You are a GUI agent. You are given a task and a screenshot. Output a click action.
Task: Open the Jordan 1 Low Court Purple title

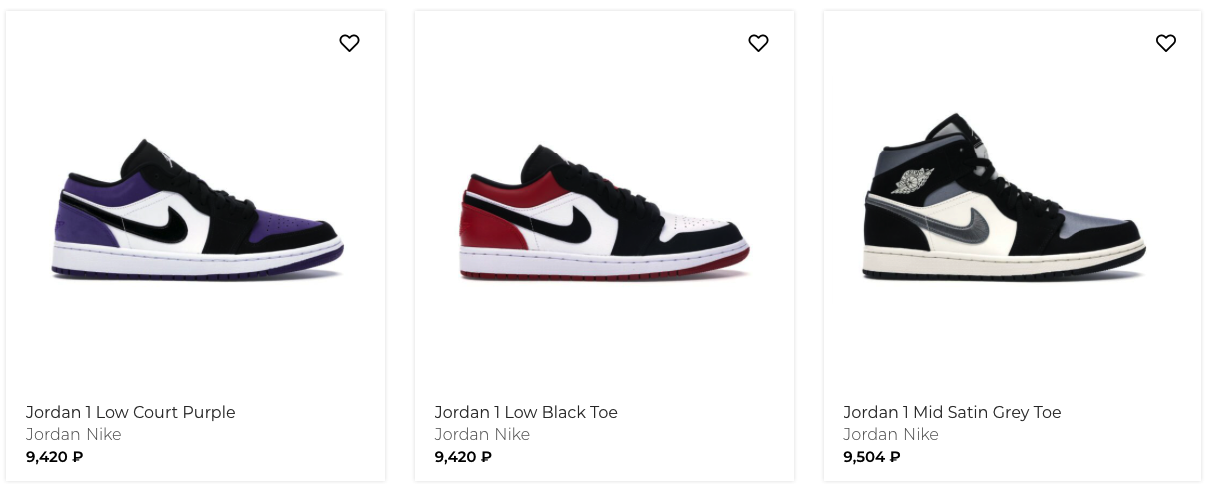coord(130,412)
